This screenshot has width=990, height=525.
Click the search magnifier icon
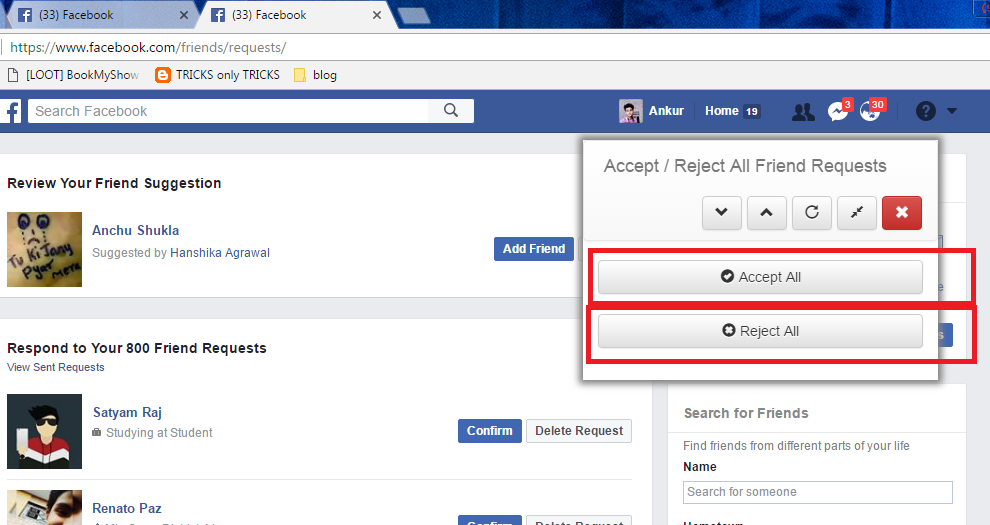451,110
